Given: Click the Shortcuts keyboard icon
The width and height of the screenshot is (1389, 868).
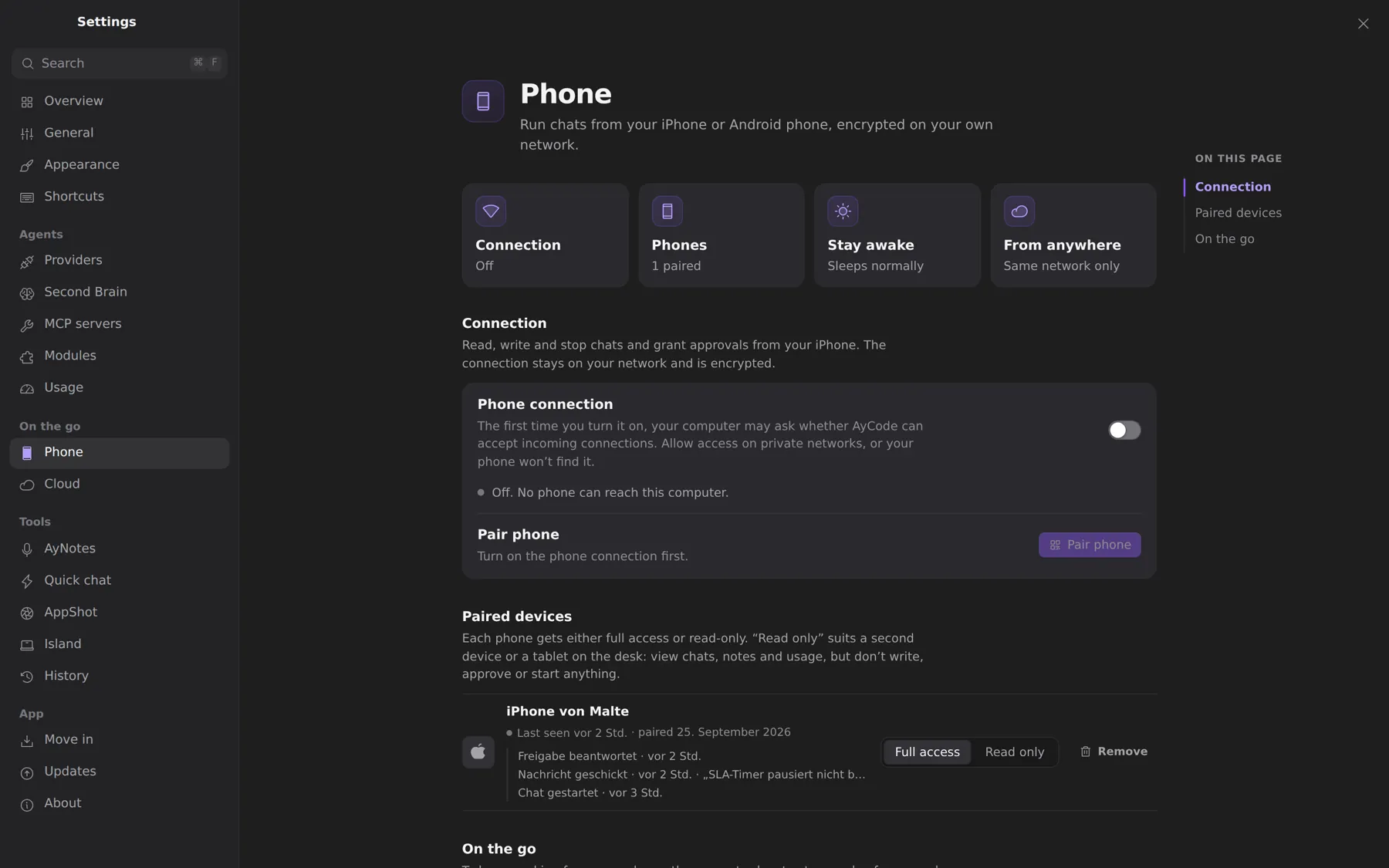Looking at the screenshot, I should (27, 198).
